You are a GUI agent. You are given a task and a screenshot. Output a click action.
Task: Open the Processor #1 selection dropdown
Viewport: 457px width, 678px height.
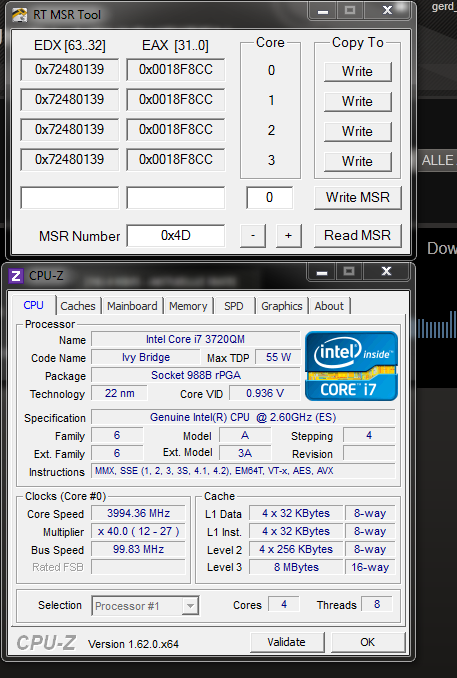[x=145, y=606]
